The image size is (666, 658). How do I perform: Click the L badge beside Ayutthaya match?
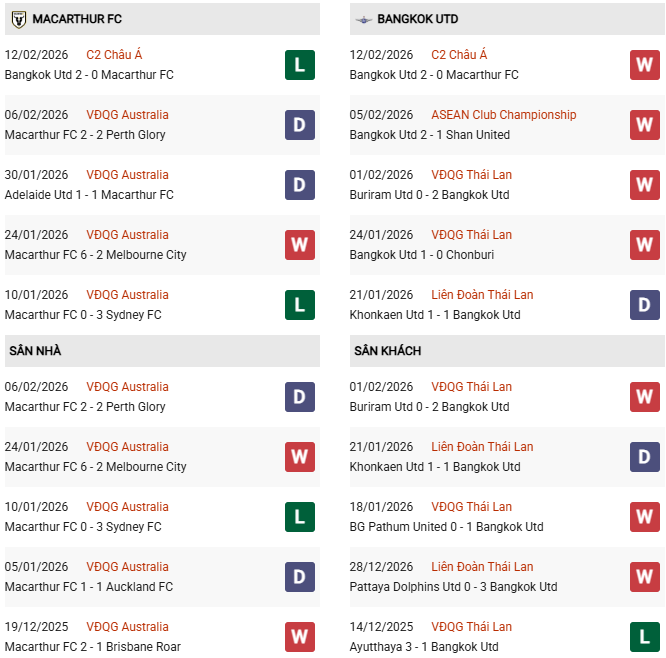(645, 637)
